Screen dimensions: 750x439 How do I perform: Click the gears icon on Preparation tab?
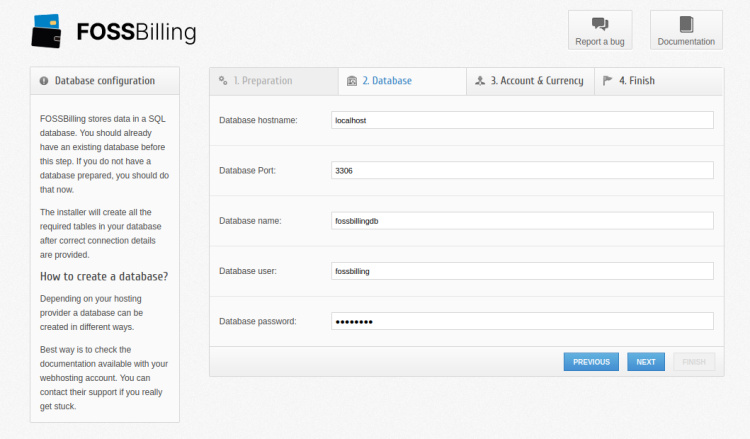pos(223,81)
